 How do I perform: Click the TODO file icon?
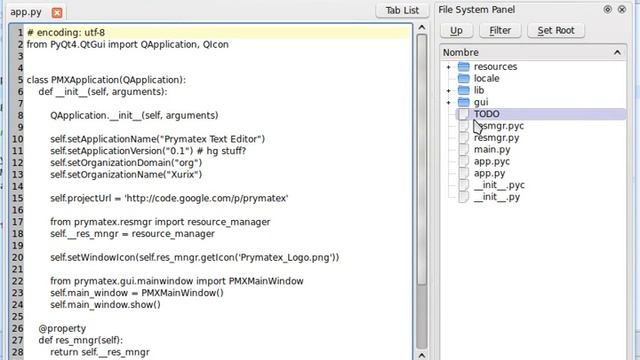463,114
